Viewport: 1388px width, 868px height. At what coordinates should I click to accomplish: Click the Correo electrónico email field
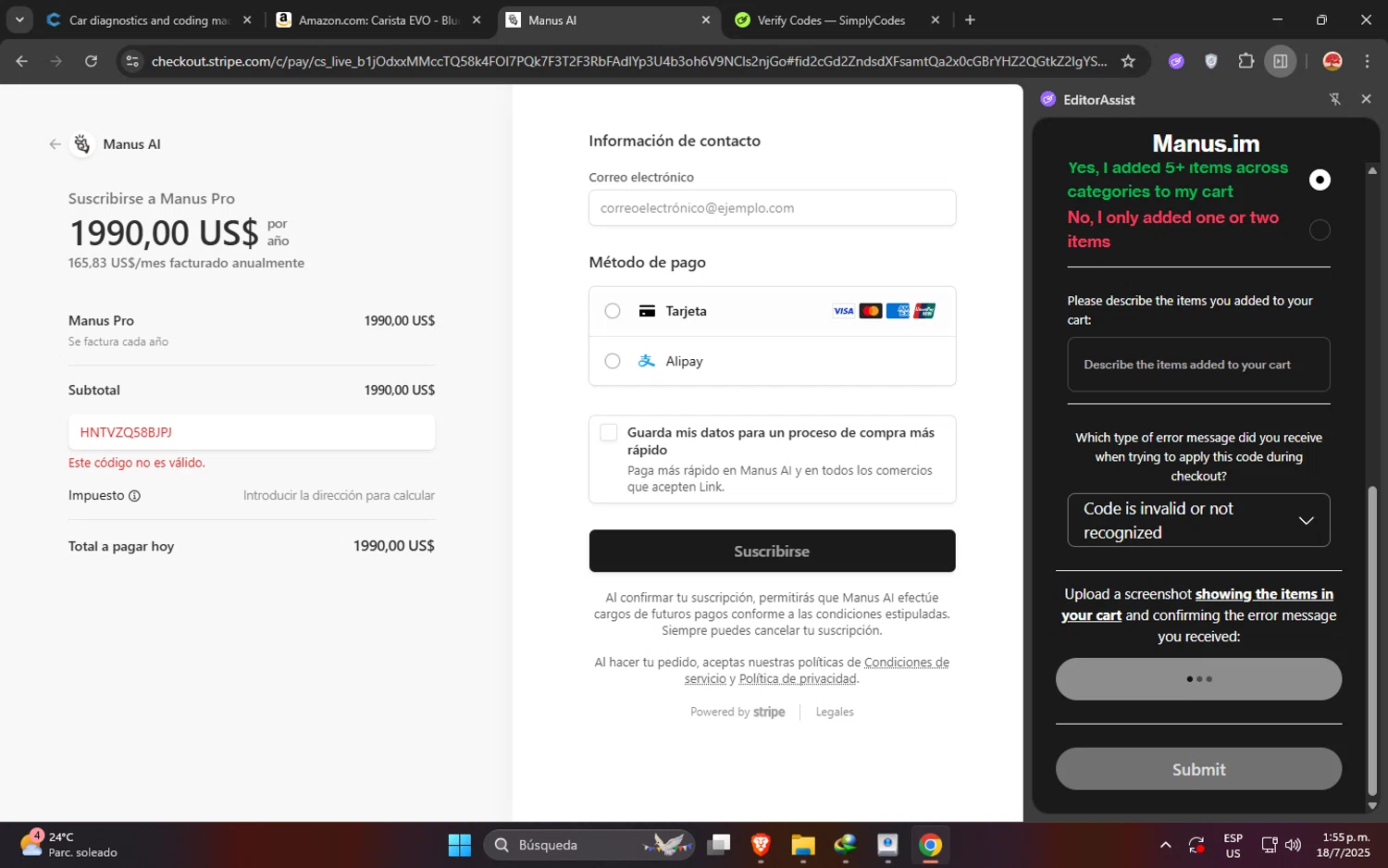(x=772, y=207)
